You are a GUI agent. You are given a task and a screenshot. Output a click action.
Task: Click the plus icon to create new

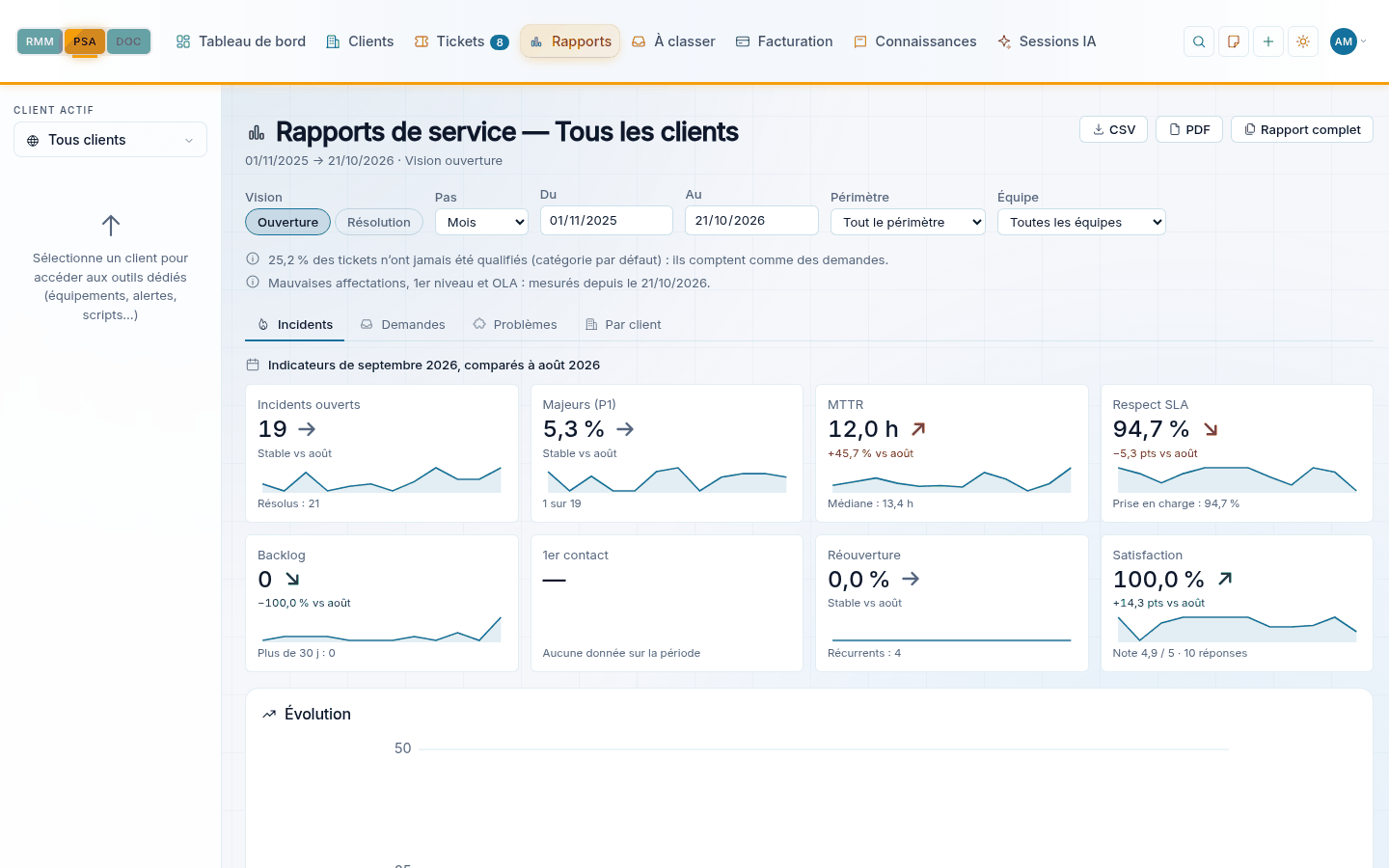tap(1268, 41)
